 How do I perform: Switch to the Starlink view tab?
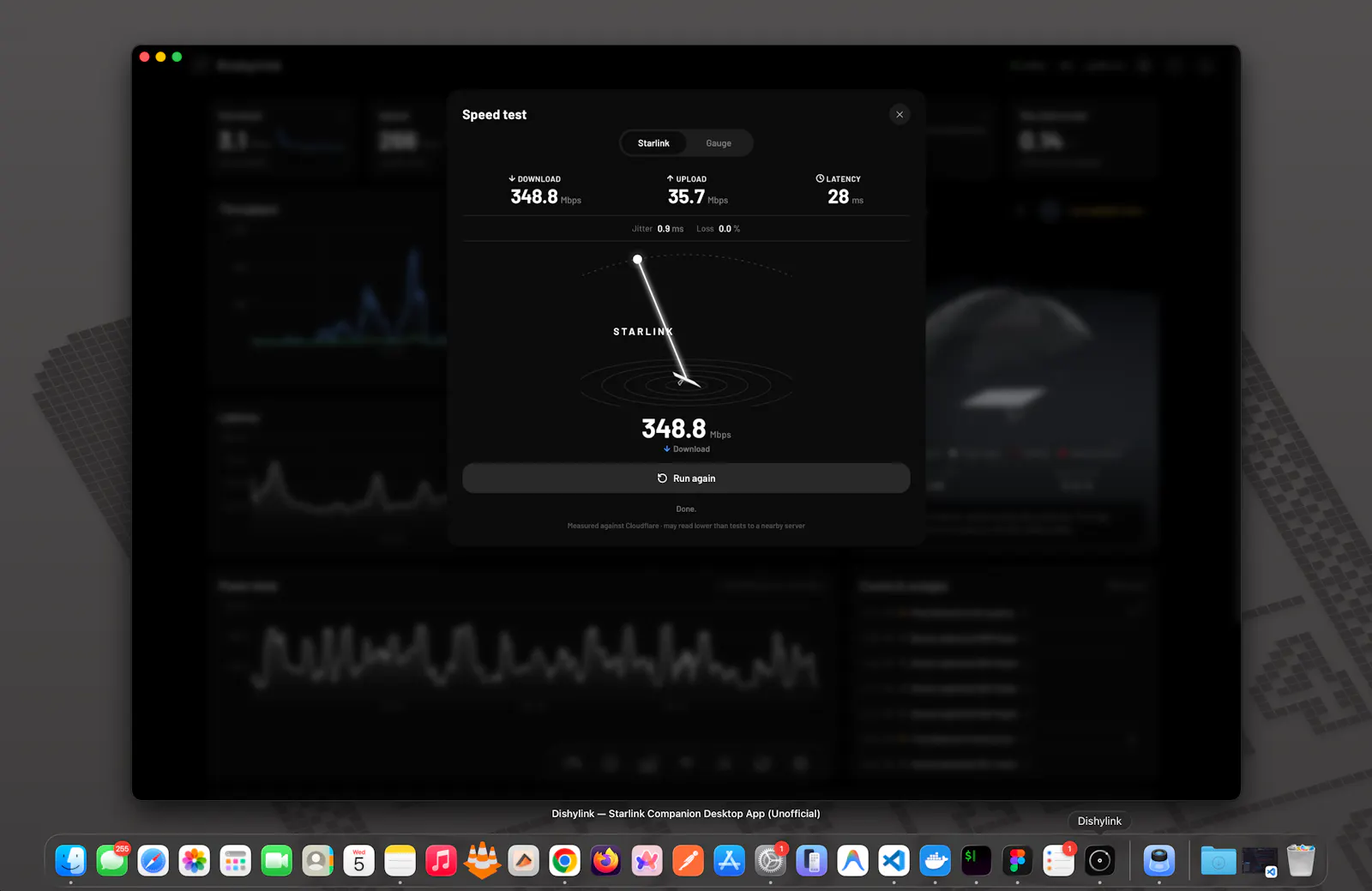coord(653,143)
